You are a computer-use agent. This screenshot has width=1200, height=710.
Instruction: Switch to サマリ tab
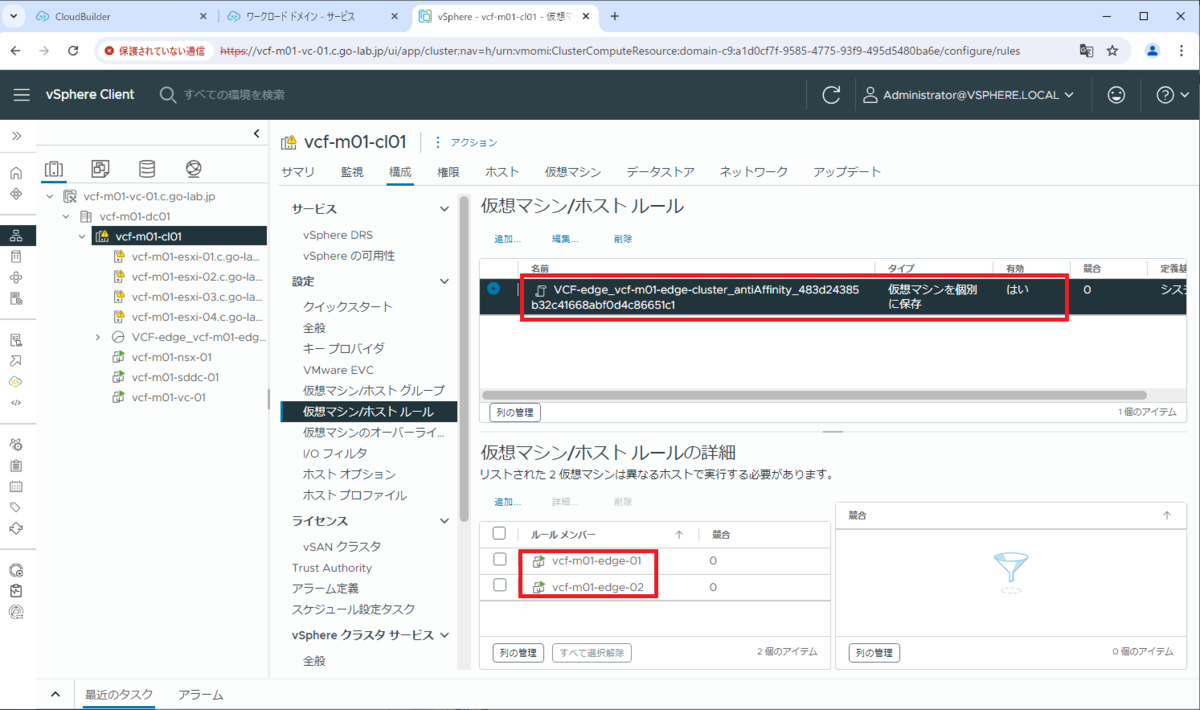click(298, 172)
